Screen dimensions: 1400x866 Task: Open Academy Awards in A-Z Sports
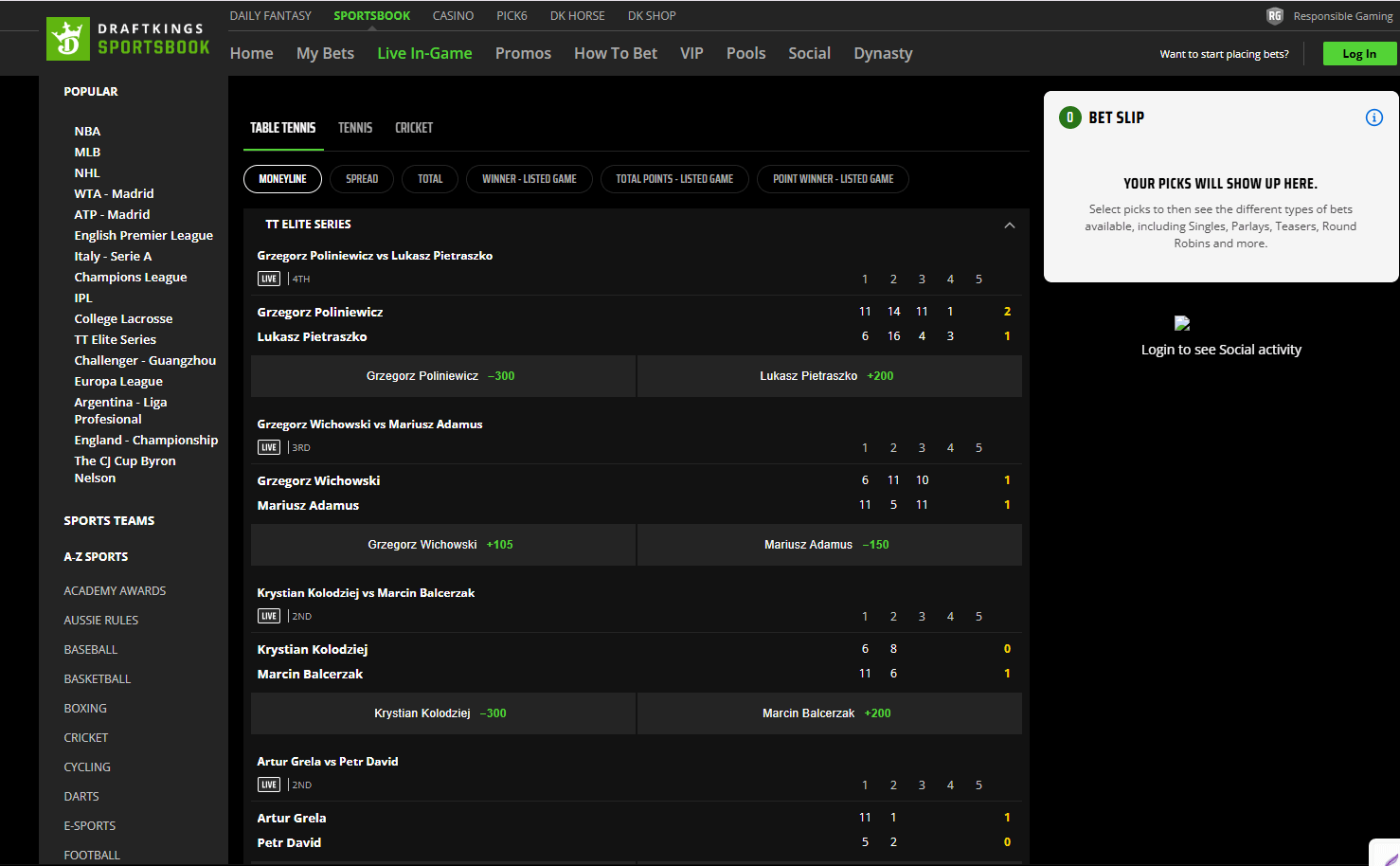(115, 591)
